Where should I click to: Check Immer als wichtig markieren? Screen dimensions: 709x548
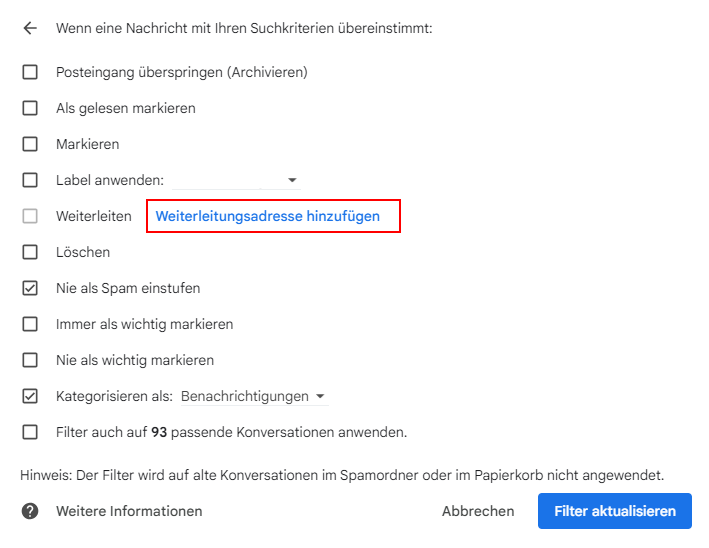pyautogui.click(x=30, y=324)
